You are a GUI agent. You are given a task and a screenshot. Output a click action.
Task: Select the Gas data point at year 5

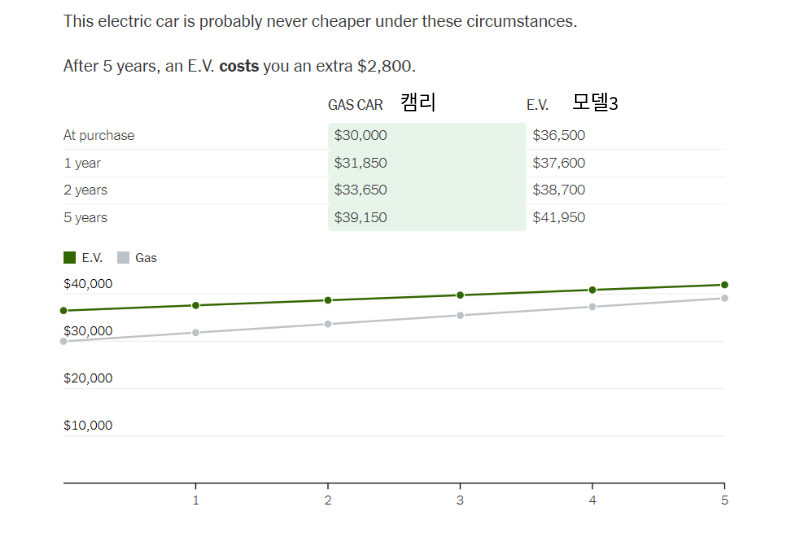[724, 298]
